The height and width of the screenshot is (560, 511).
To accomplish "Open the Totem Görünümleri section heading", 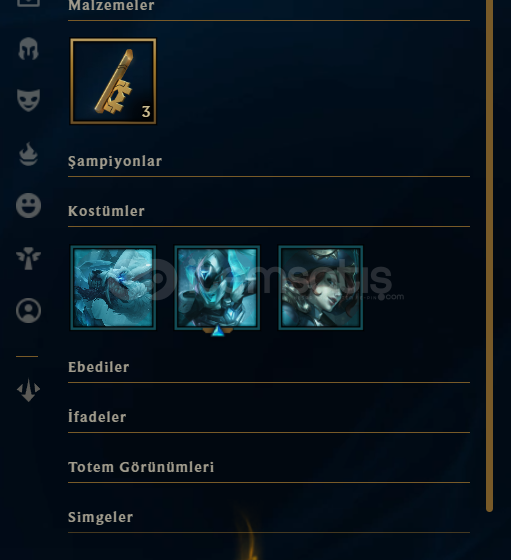I will click(x=141, y=467).
